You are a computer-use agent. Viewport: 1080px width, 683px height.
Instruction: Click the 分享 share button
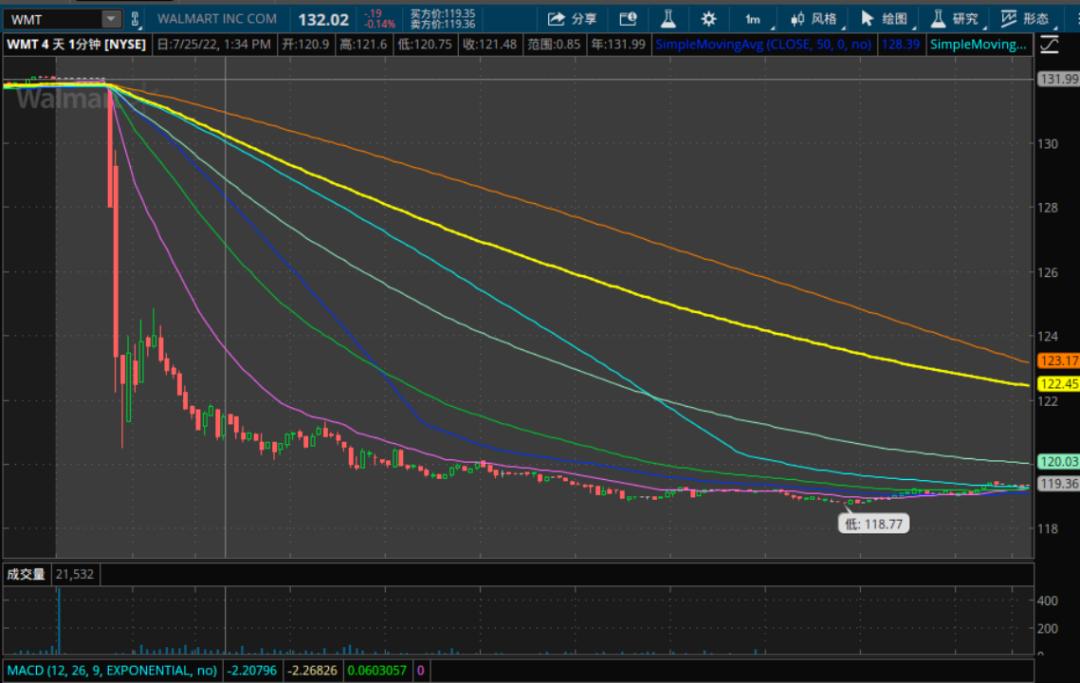click(573, 19)
